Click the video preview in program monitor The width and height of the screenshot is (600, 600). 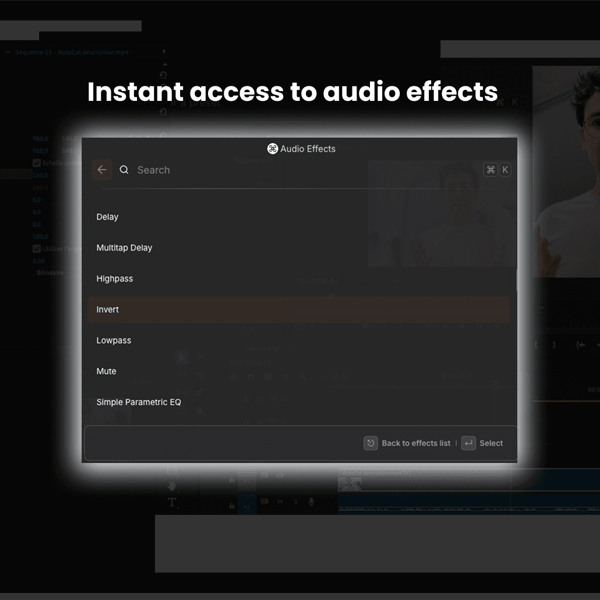tap(566, 172)
